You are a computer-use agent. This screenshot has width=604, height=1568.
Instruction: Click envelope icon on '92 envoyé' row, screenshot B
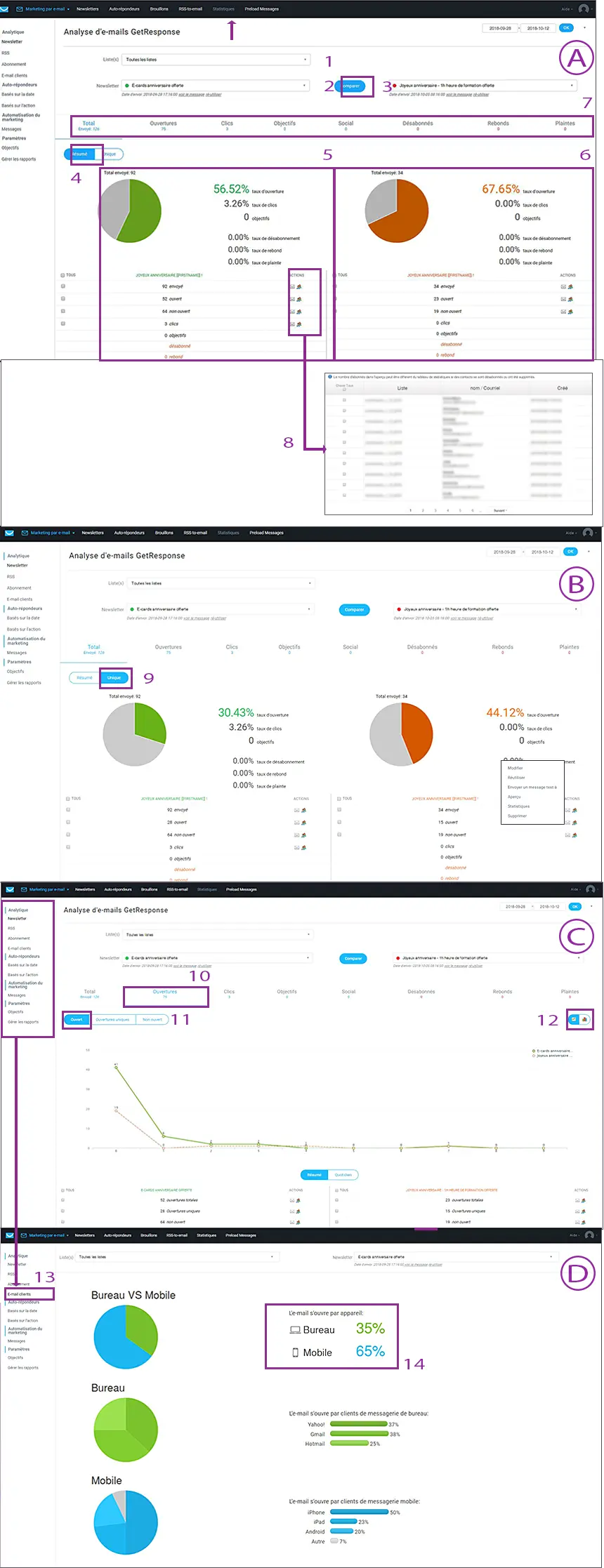(x=296, y=810)
